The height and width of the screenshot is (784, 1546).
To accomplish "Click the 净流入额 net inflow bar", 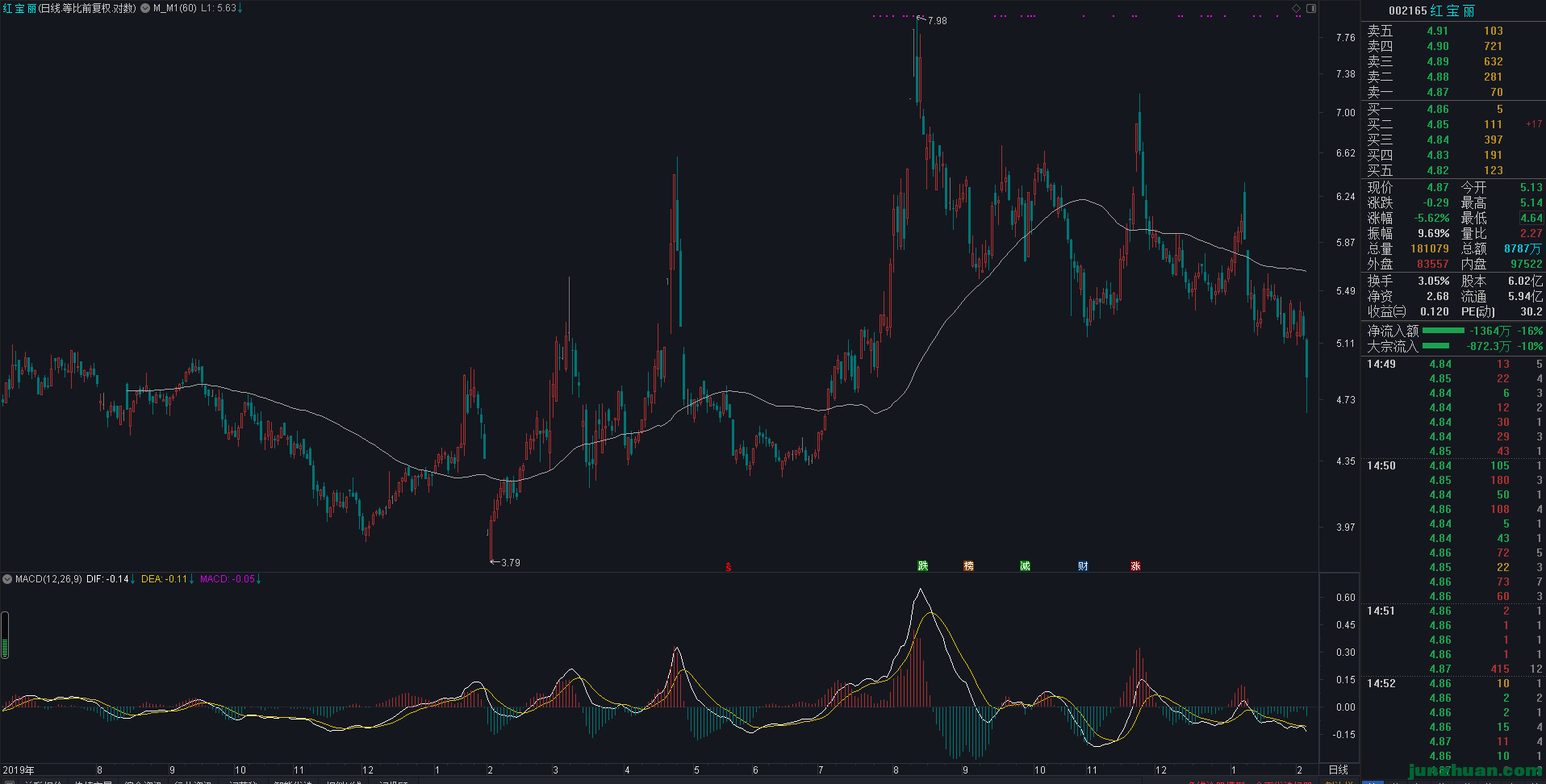I will [x=1443, y=331].
